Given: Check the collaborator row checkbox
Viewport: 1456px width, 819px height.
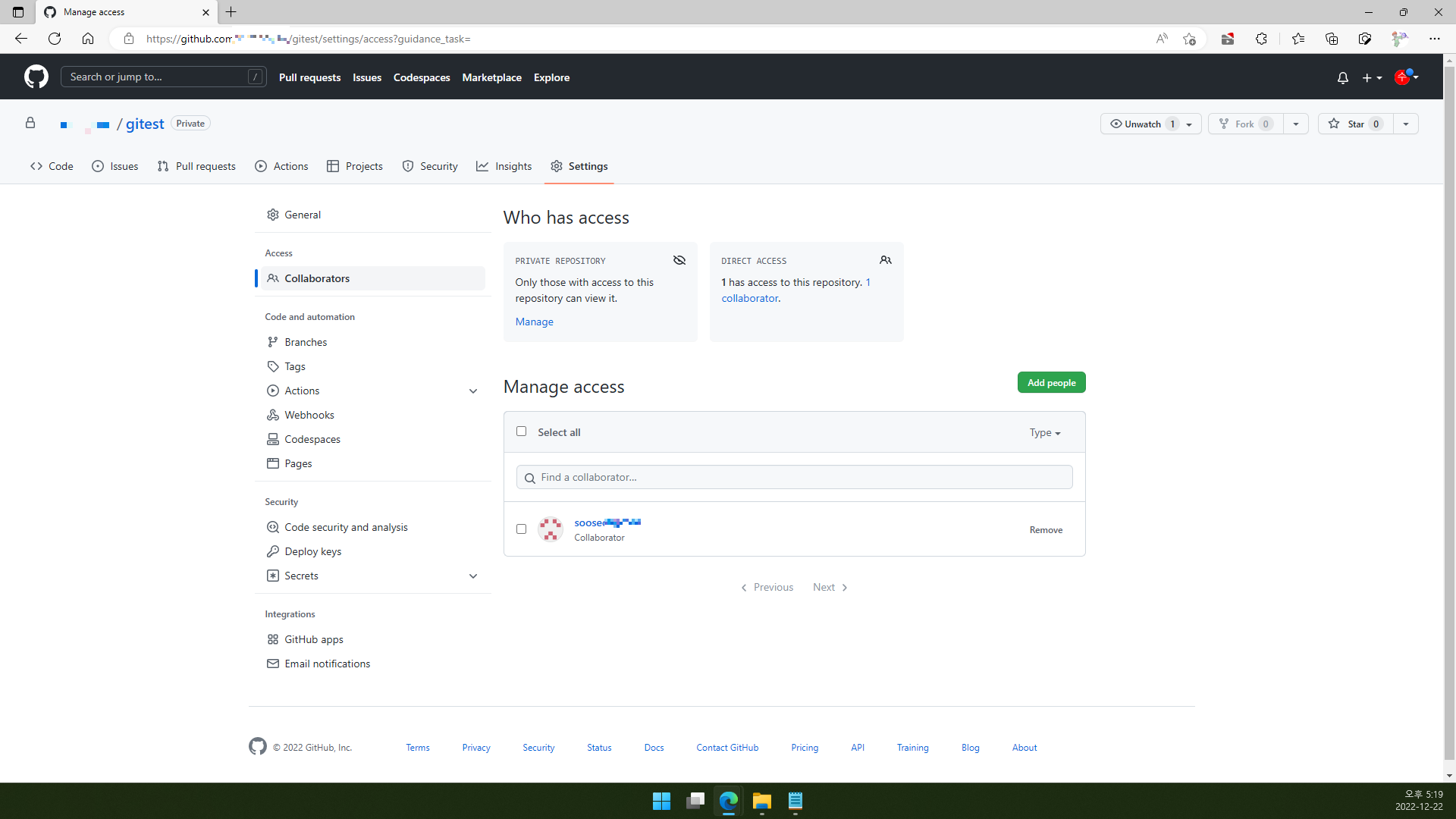Looking at the screenshot, I should [x=521, y=529].
